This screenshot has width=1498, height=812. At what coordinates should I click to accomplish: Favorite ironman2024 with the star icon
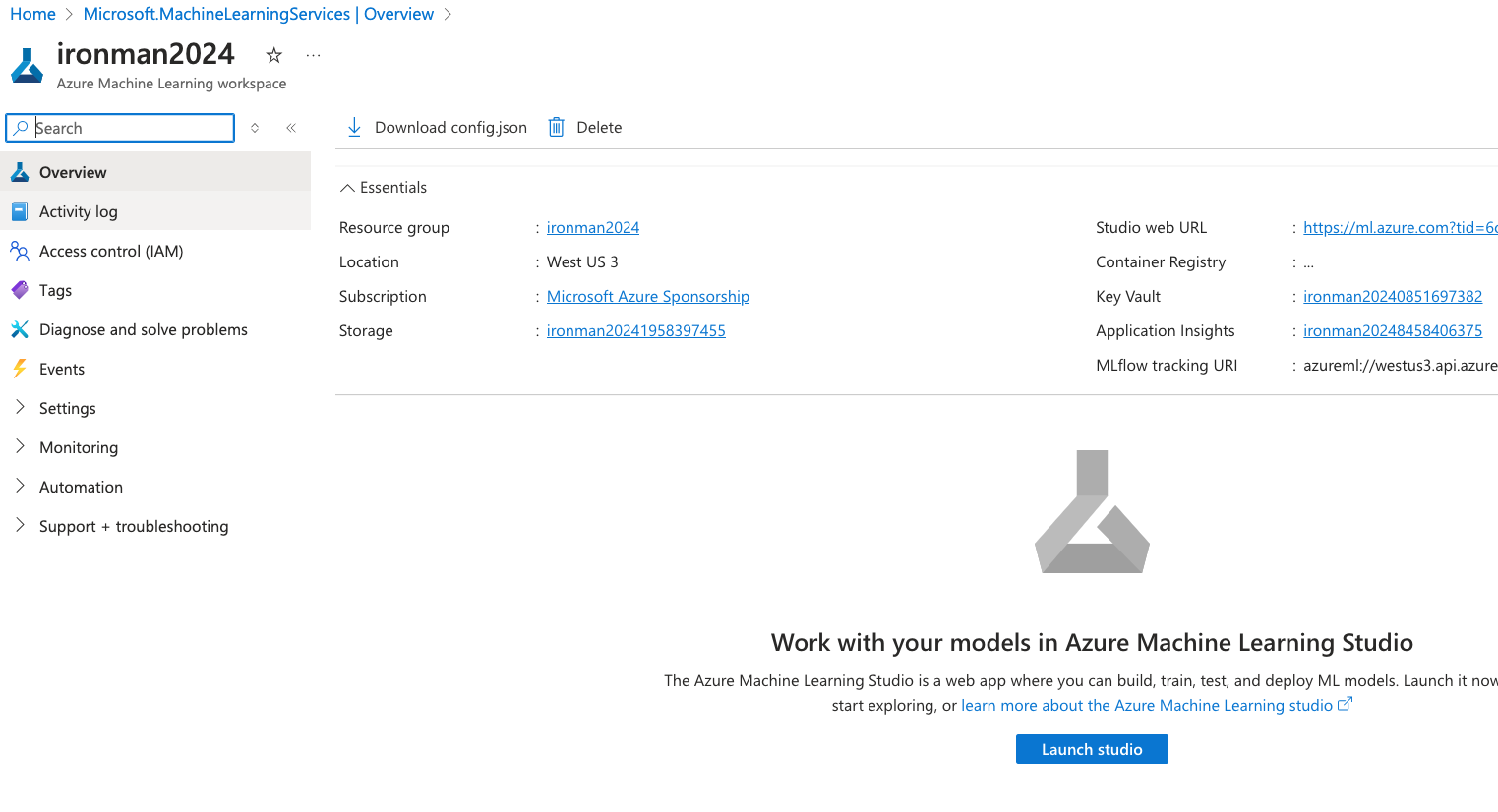point(274,55)
